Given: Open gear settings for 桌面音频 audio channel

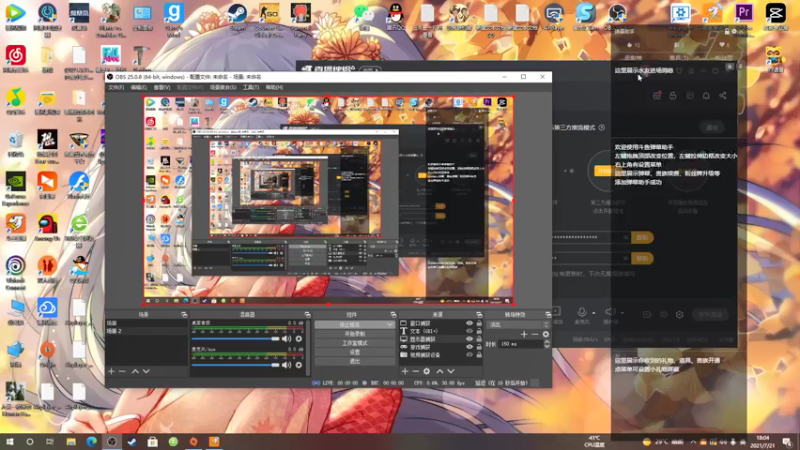Looking at the screenshot, I should 299,339.
